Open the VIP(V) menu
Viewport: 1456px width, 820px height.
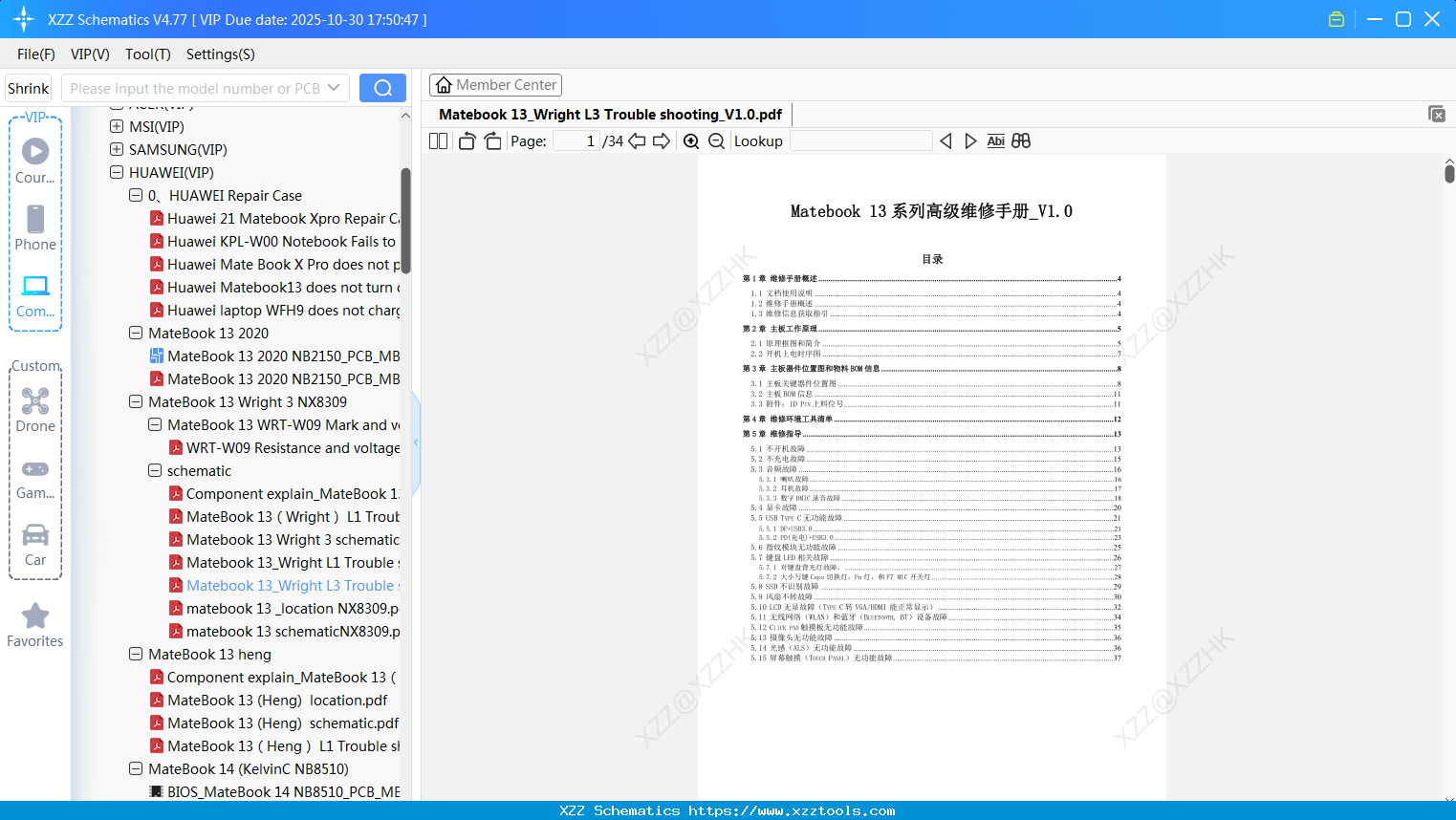[x=90, y=54]
